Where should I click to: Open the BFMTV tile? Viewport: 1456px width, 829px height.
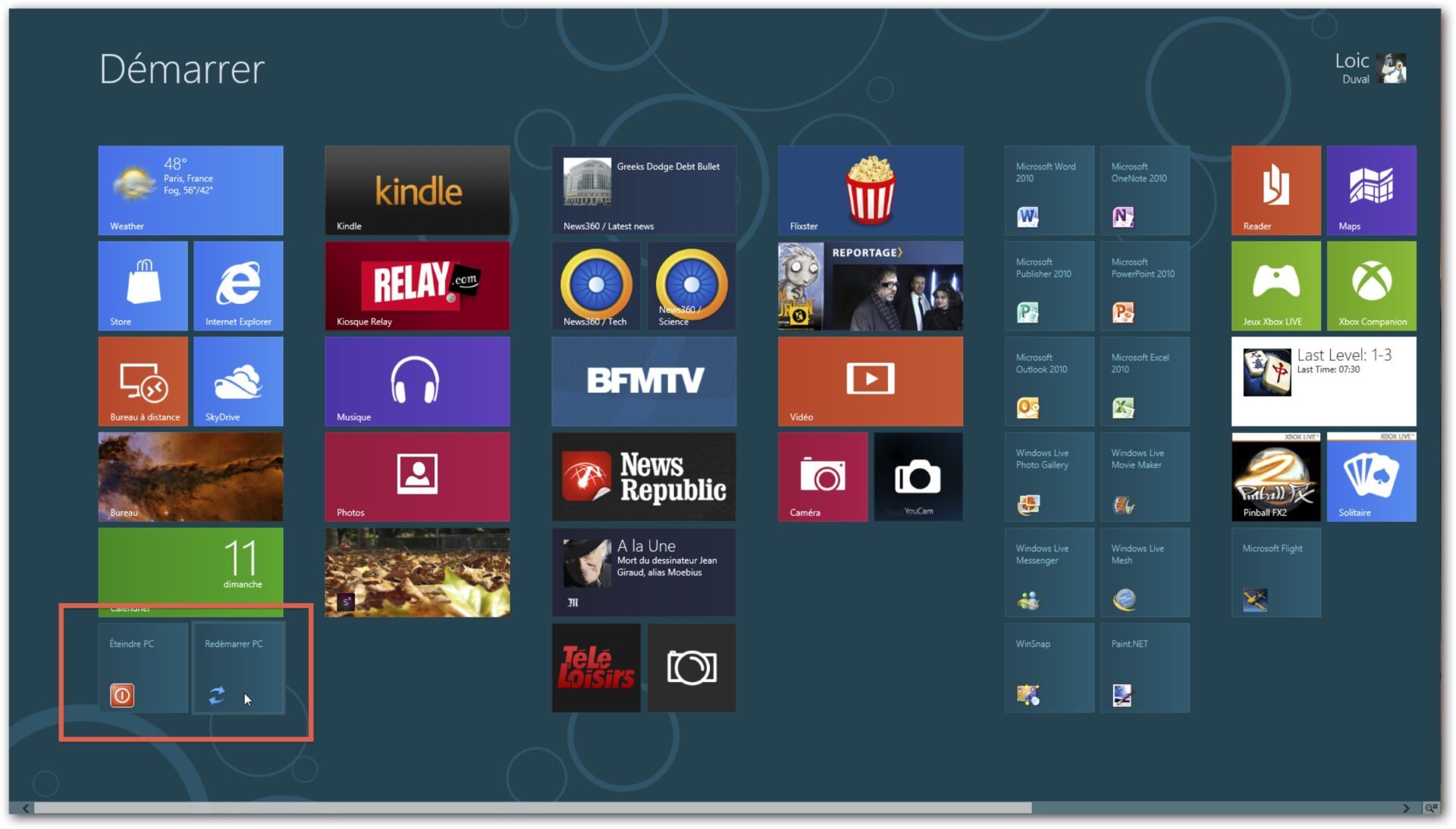point(644,382)
